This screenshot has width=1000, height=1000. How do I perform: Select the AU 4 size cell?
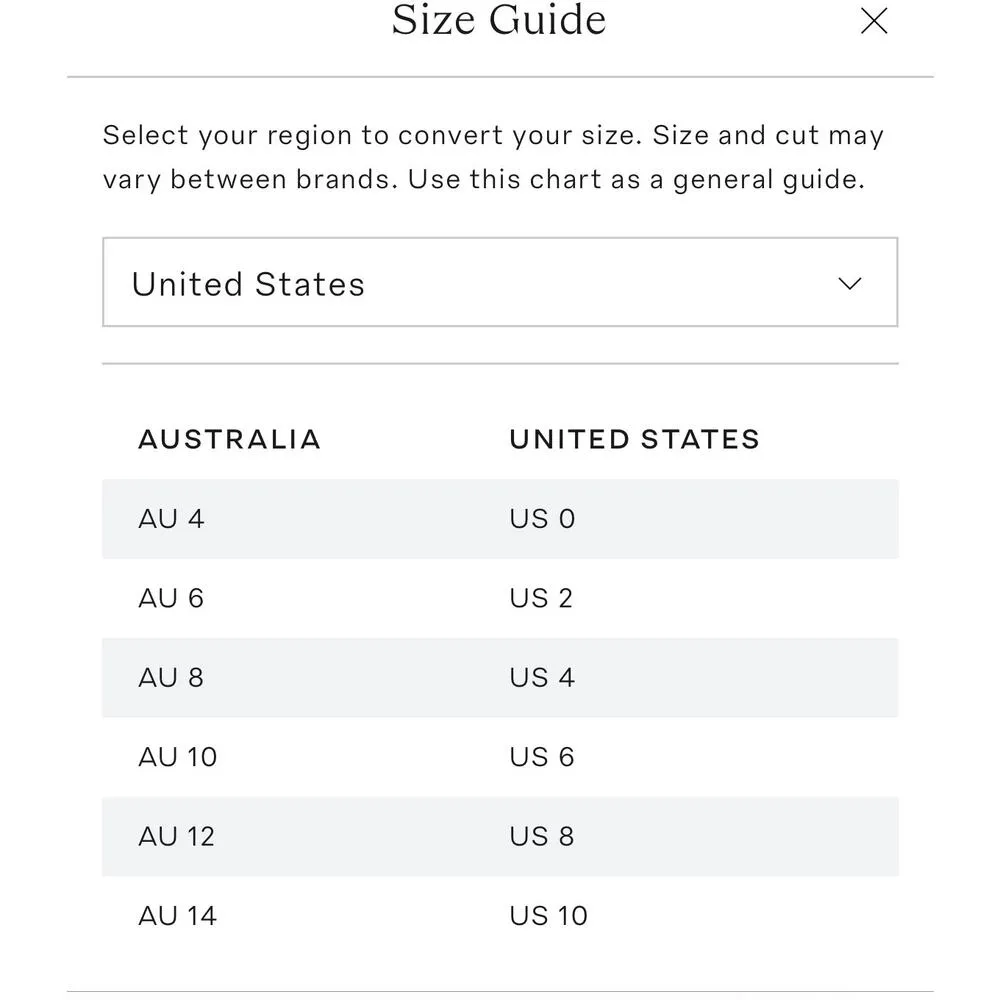click(171, 519)
